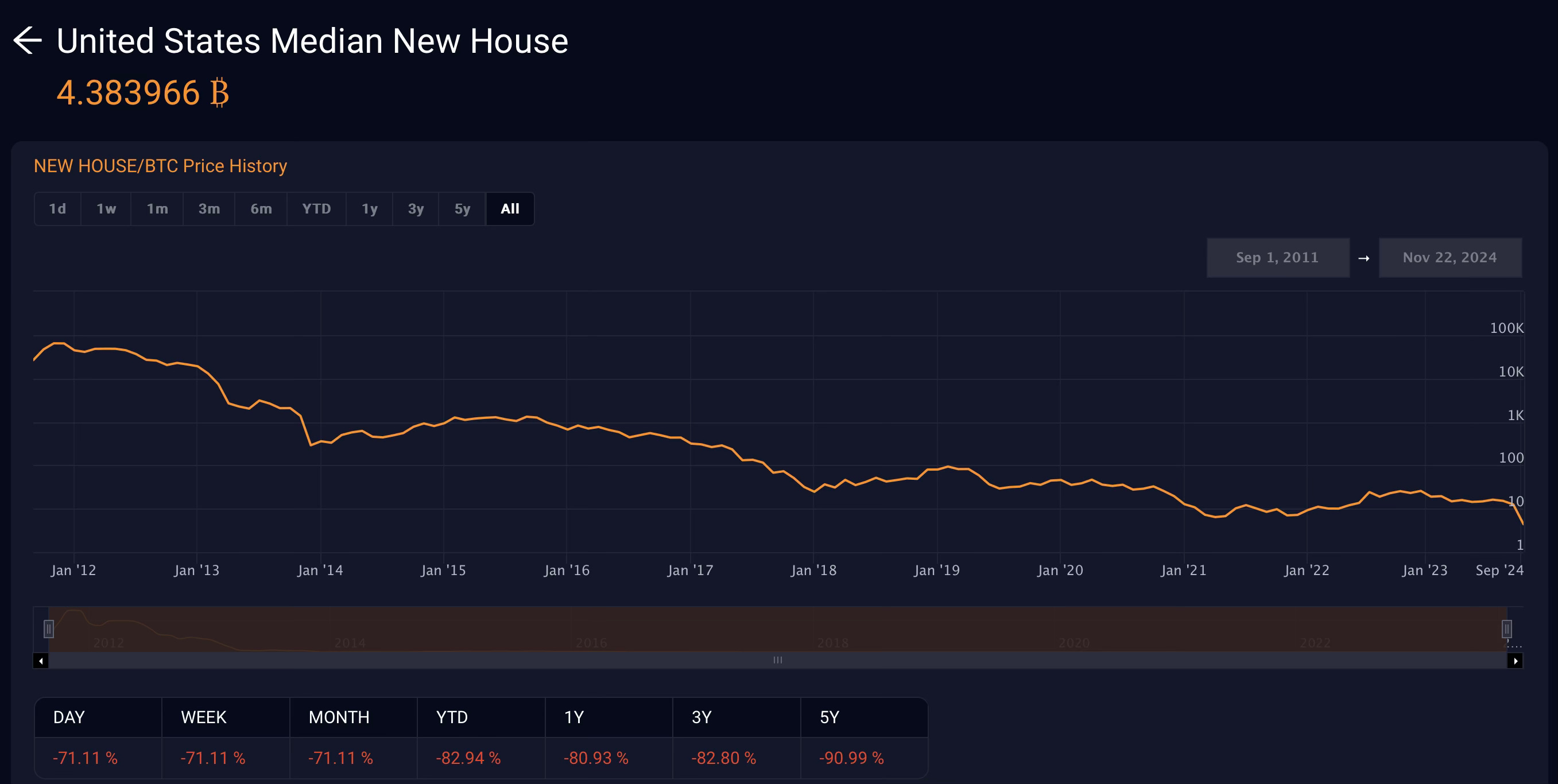This screenshot has height=784, width=1558.
Task: Select the 1y time range
Action: [x=369, y=209]
